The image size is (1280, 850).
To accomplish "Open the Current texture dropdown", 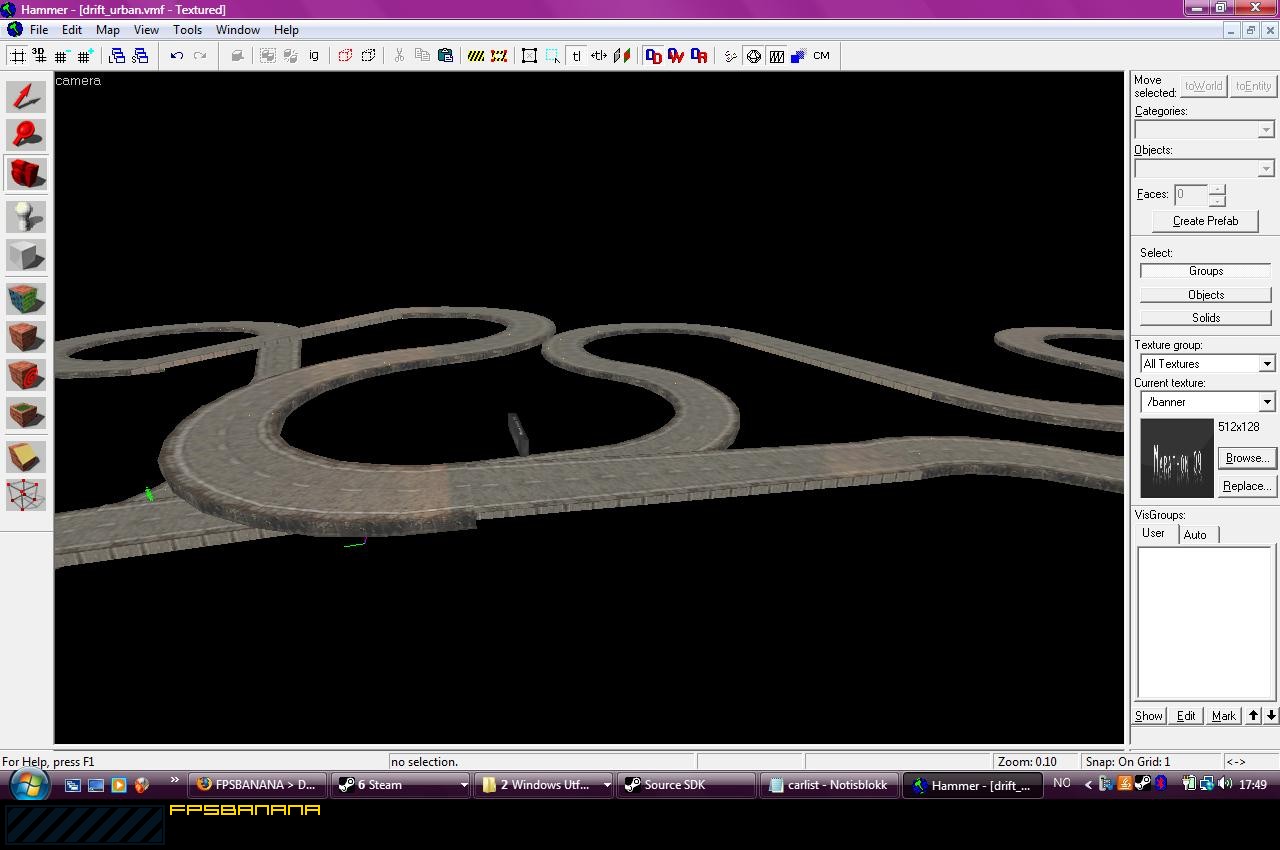I will click(x=1266, y=401).
